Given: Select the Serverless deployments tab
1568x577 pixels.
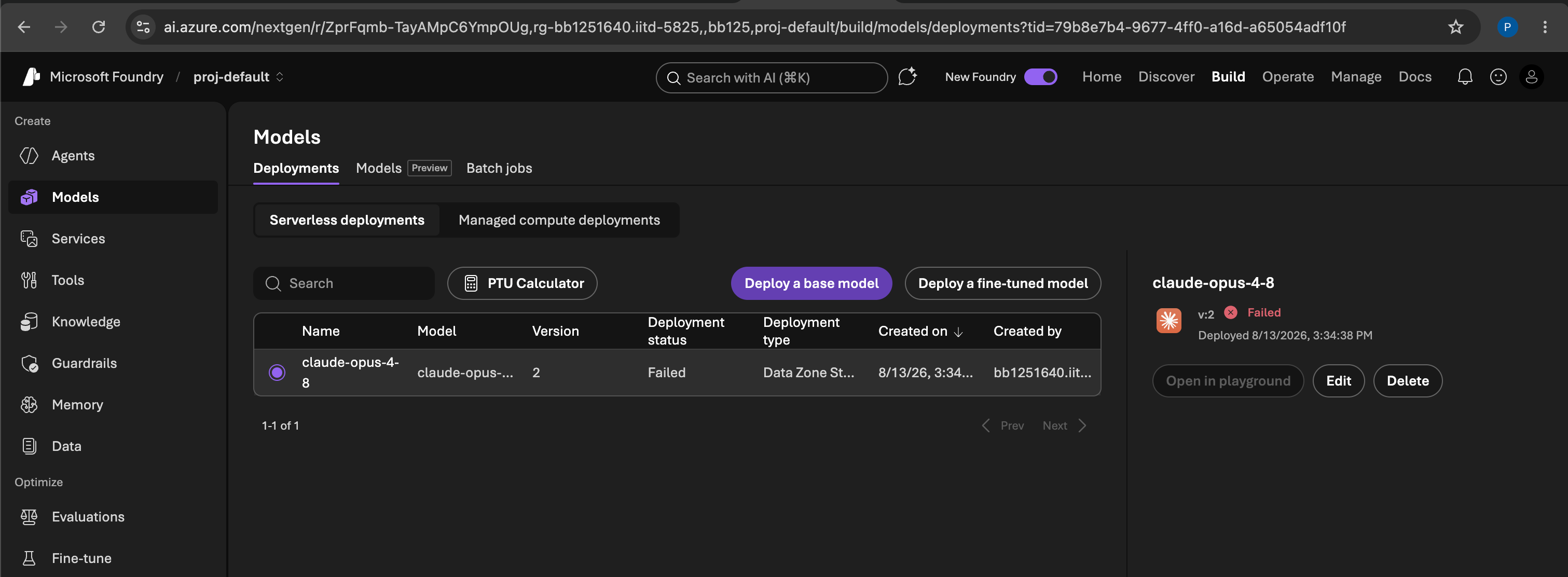Looking at the screenshot, I should click(x=347, y=219).
